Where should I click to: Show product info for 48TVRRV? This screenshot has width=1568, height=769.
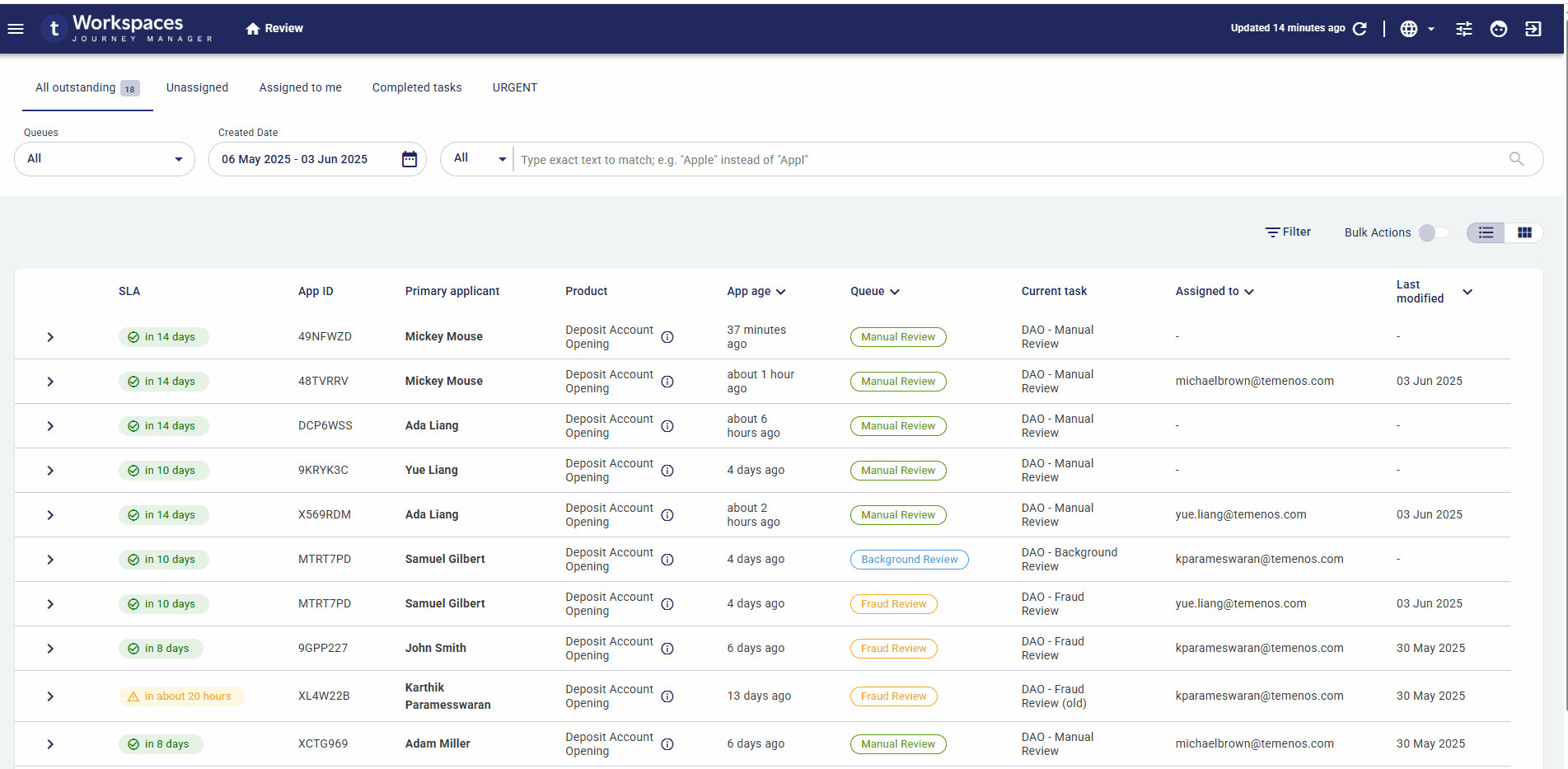pyautogui.click(x=667, y=382)
